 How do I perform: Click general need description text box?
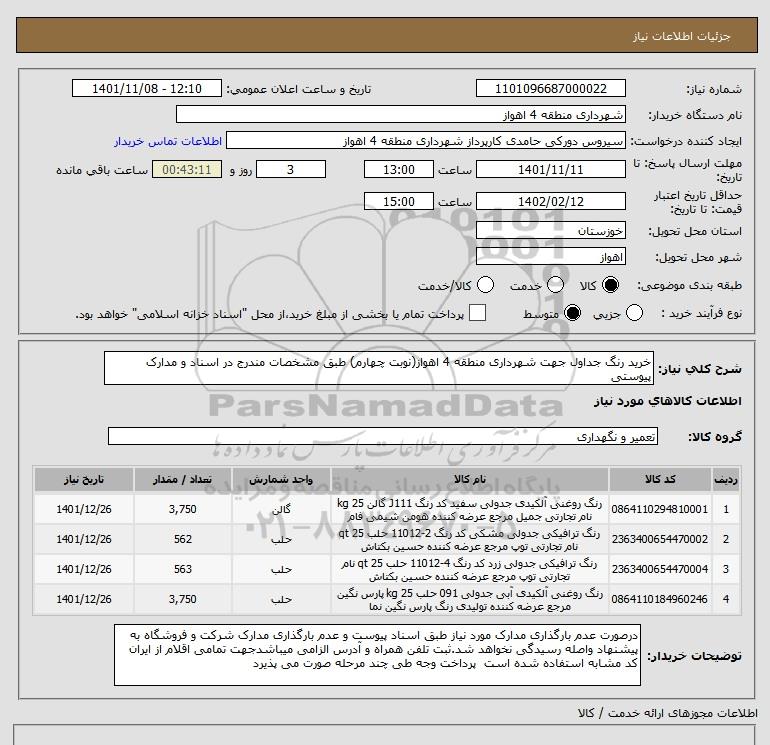click(x=379, y=368)
